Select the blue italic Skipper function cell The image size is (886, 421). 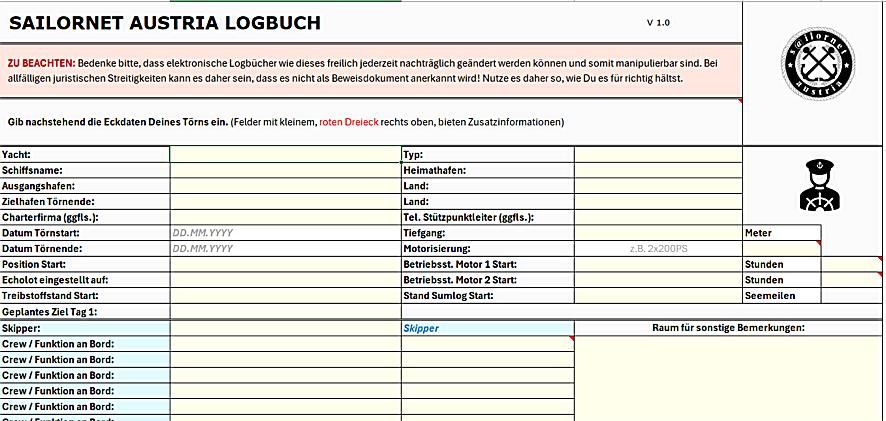[487, 328]
